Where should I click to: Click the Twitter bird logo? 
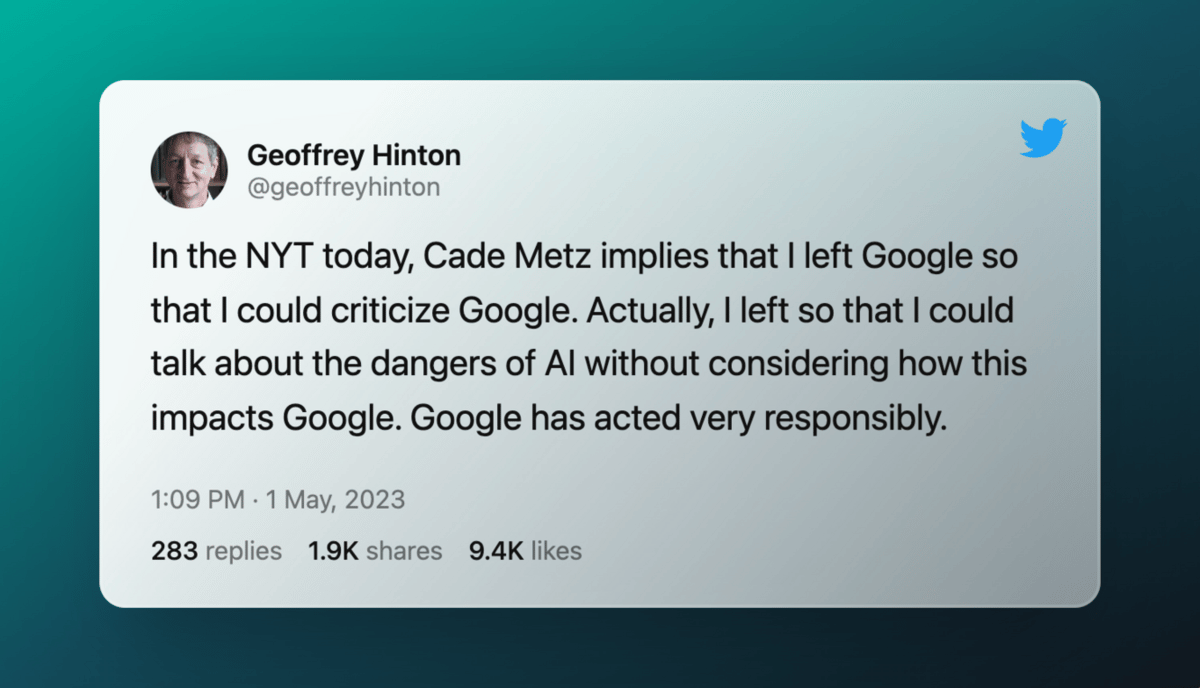(1043, 138)
